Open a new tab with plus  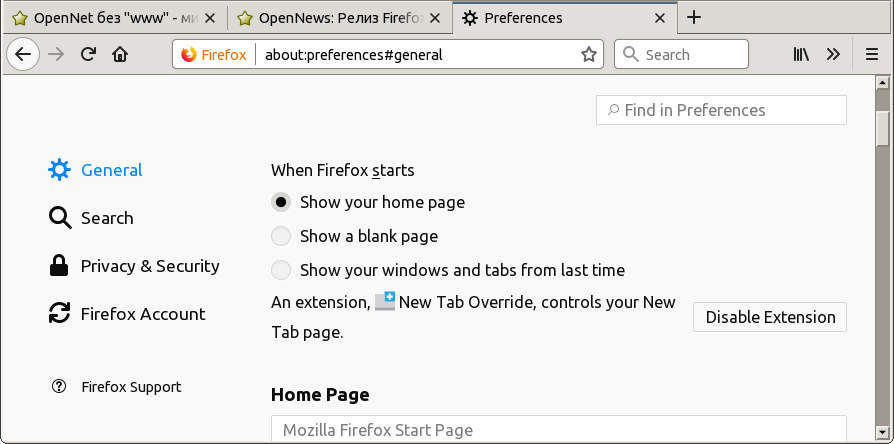coord(695,17)
